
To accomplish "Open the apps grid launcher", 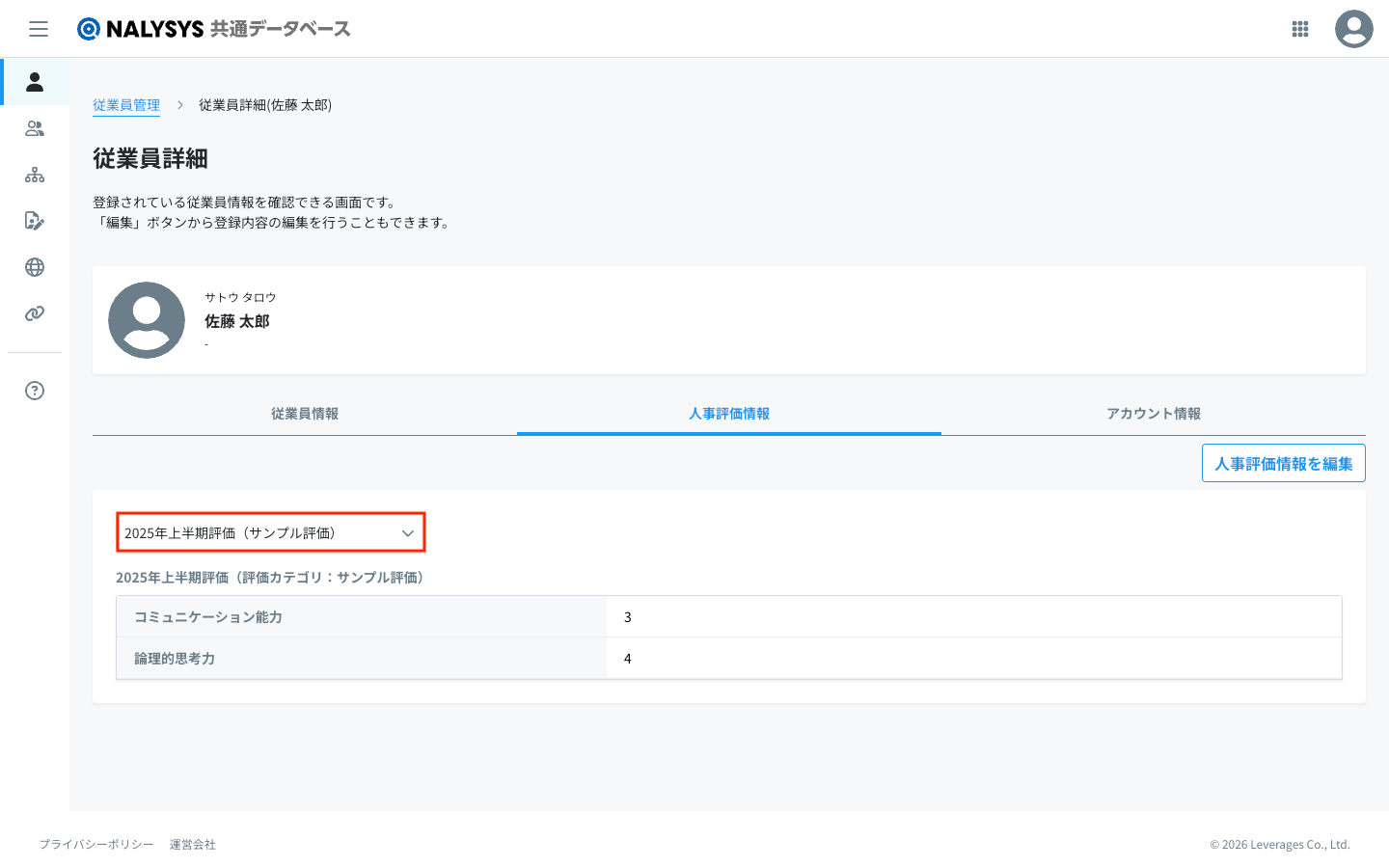I will click(1299, 29).
